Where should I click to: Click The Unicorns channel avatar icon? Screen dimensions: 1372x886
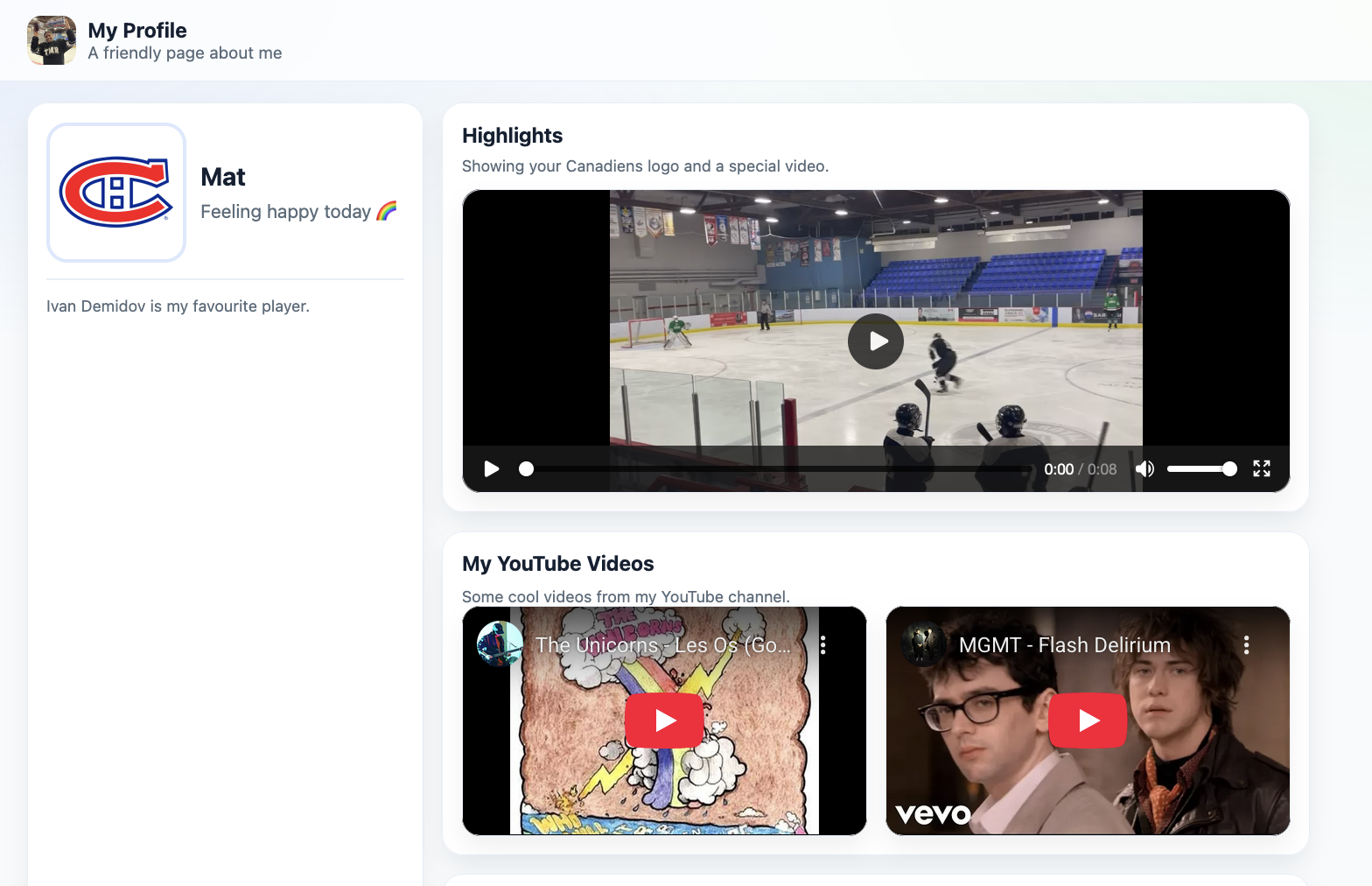[x=500, y=644]
